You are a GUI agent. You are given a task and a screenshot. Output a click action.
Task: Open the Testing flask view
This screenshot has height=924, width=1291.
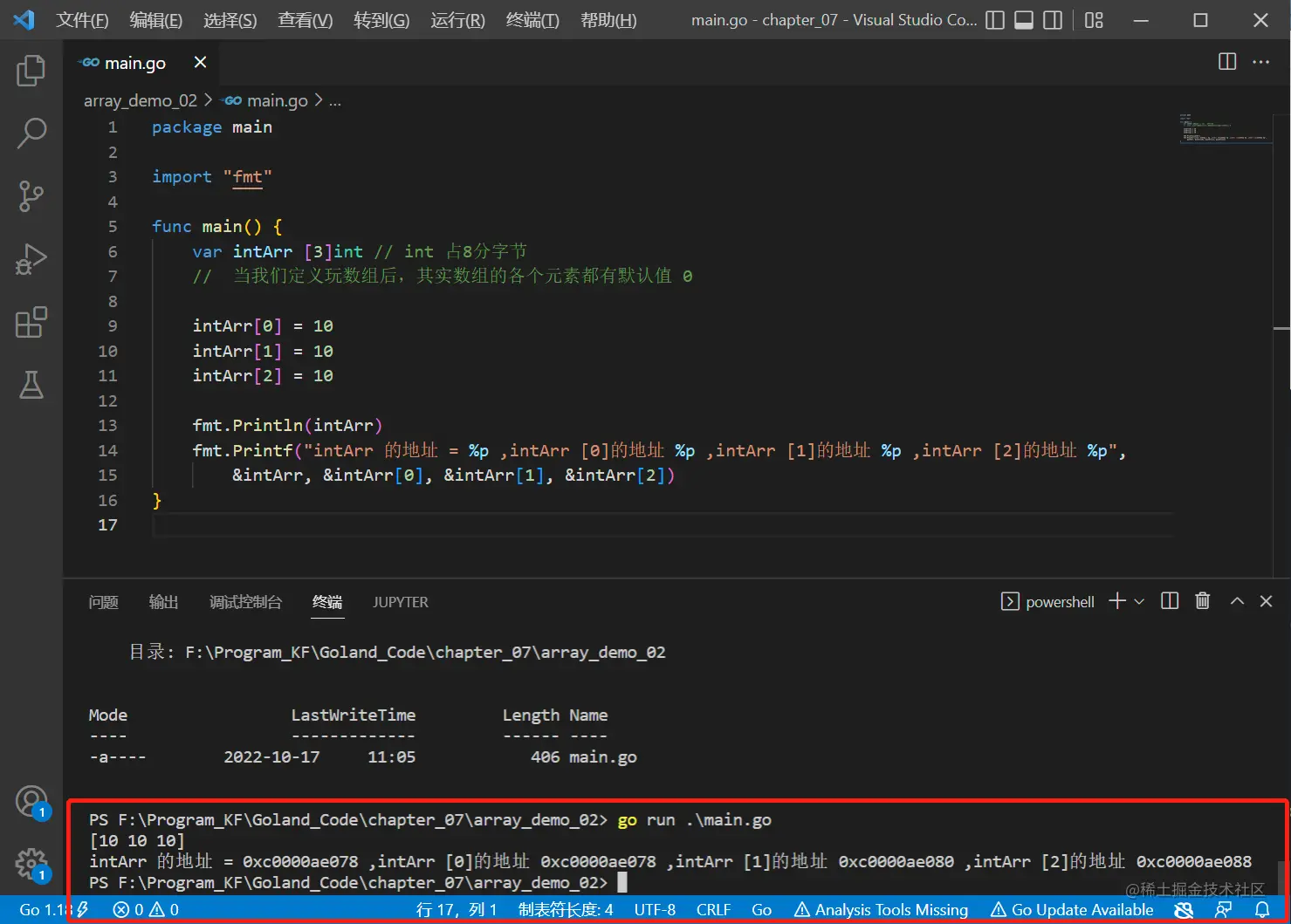31,385
